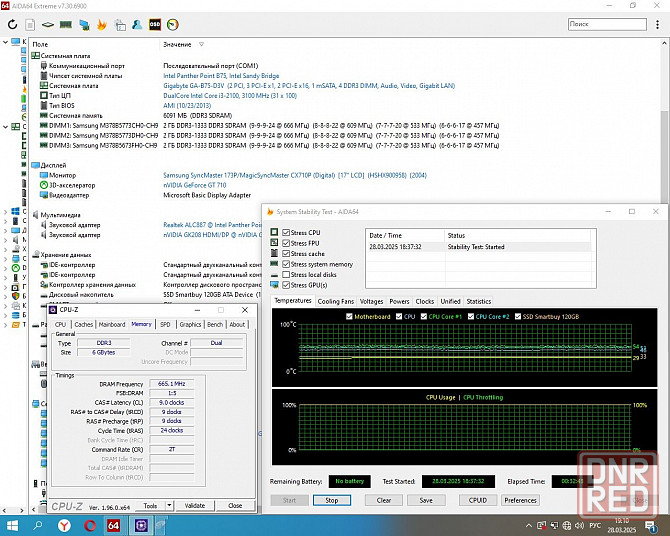
Task: Open the Значение column sort arrow
Action: coord(201,44)
